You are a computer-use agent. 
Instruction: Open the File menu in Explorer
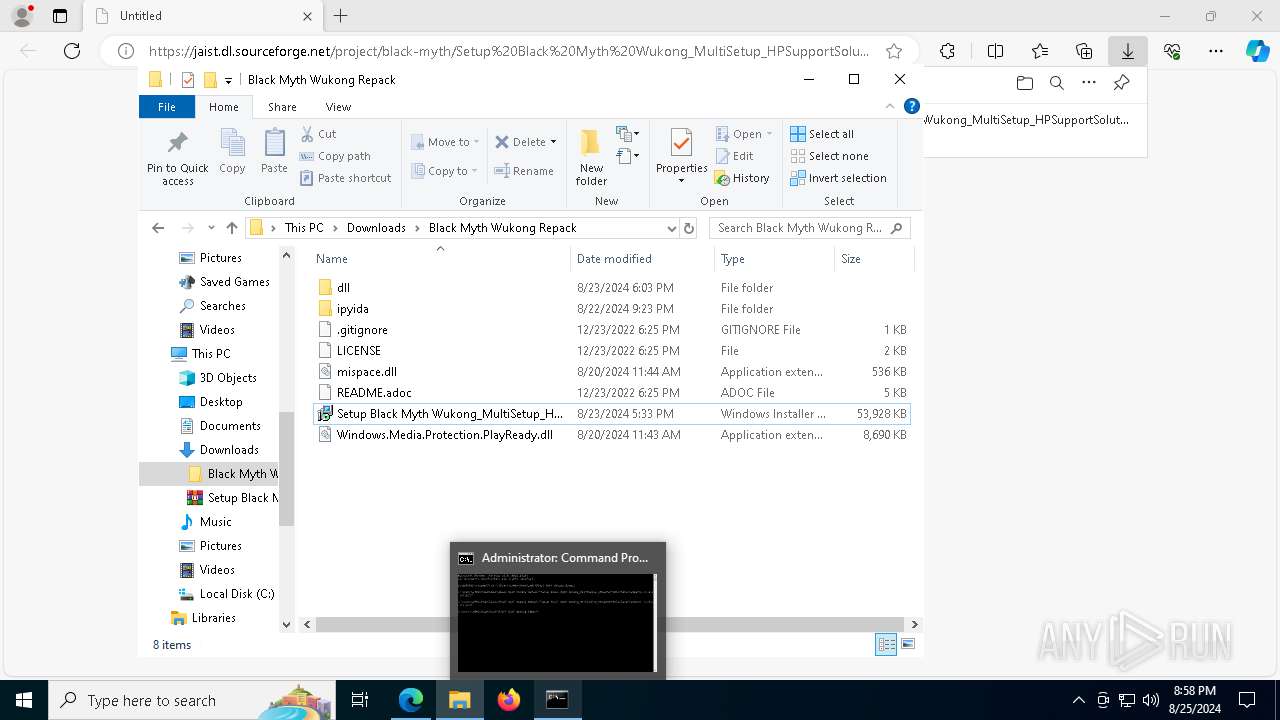[167, 107]
